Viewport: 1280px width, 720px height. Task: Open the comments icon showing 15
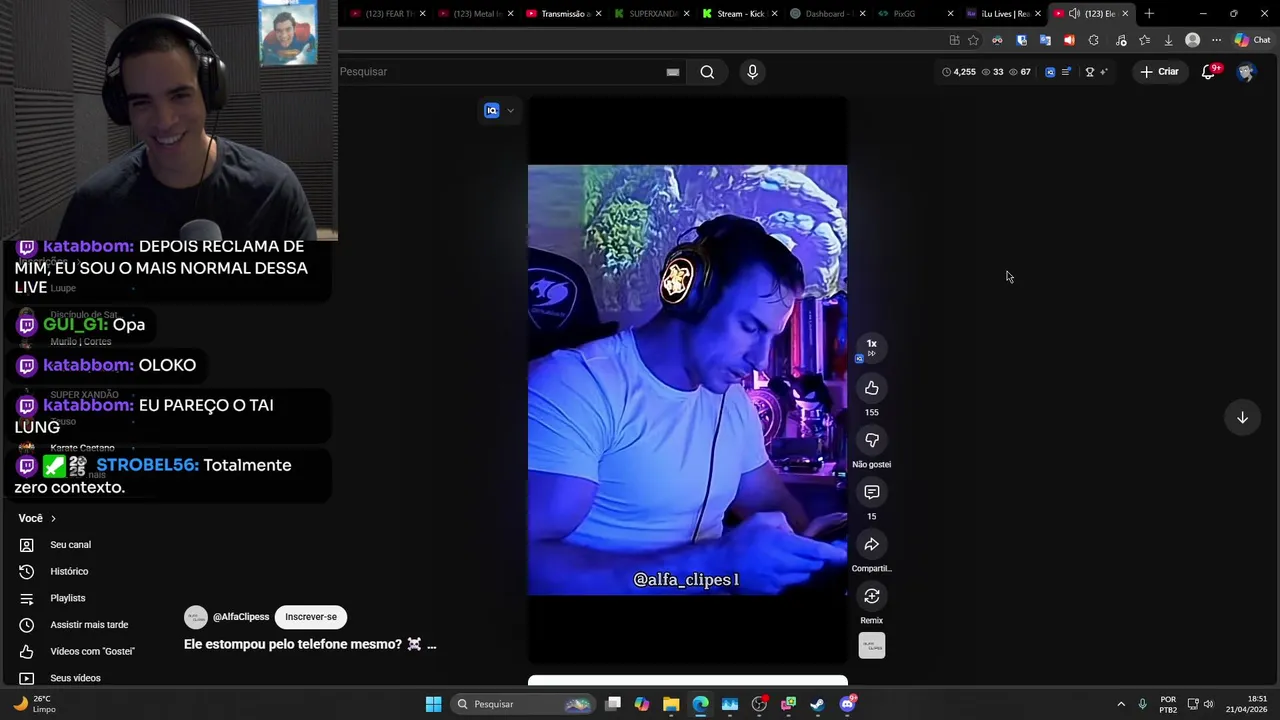click(871, 492)
